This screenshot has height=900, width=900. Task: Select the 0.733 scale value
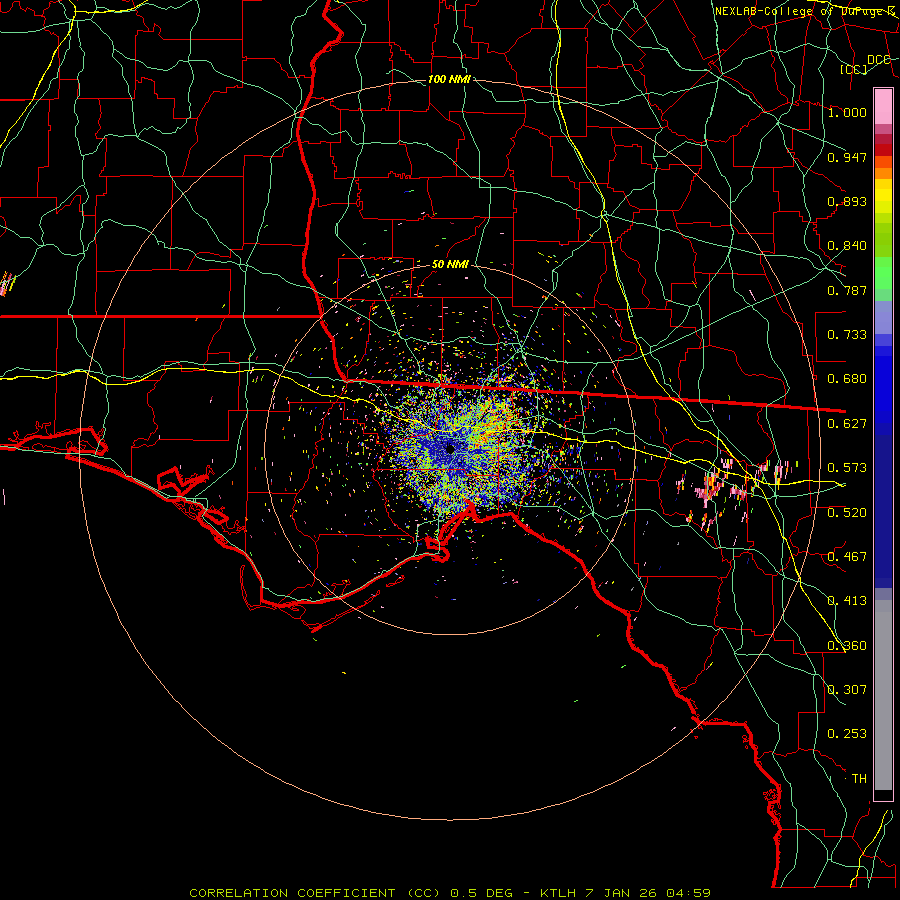[x=847, y=335]
